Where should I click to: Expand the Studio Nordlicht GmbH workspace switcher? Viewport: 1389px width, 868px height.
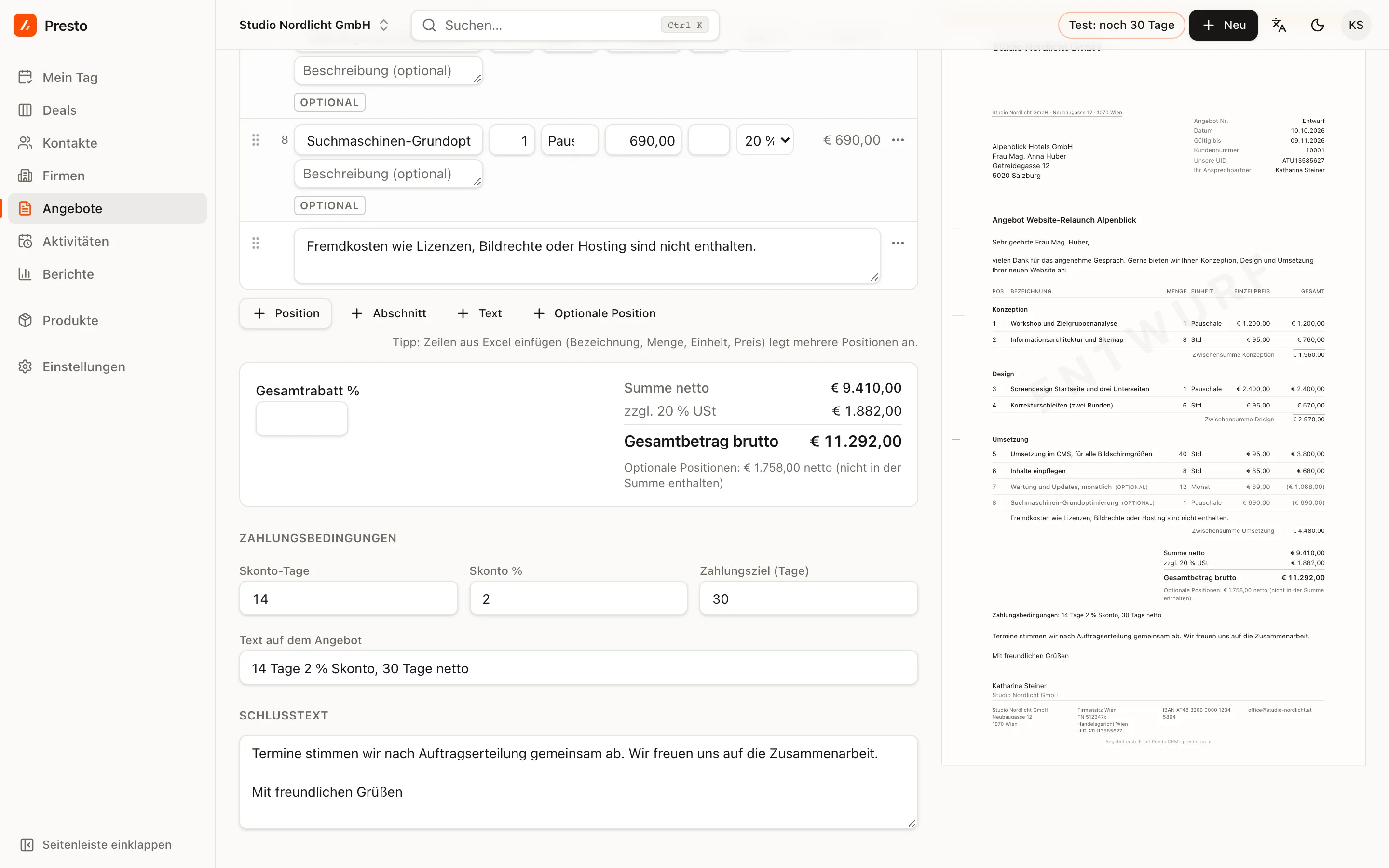coord(314,25)
